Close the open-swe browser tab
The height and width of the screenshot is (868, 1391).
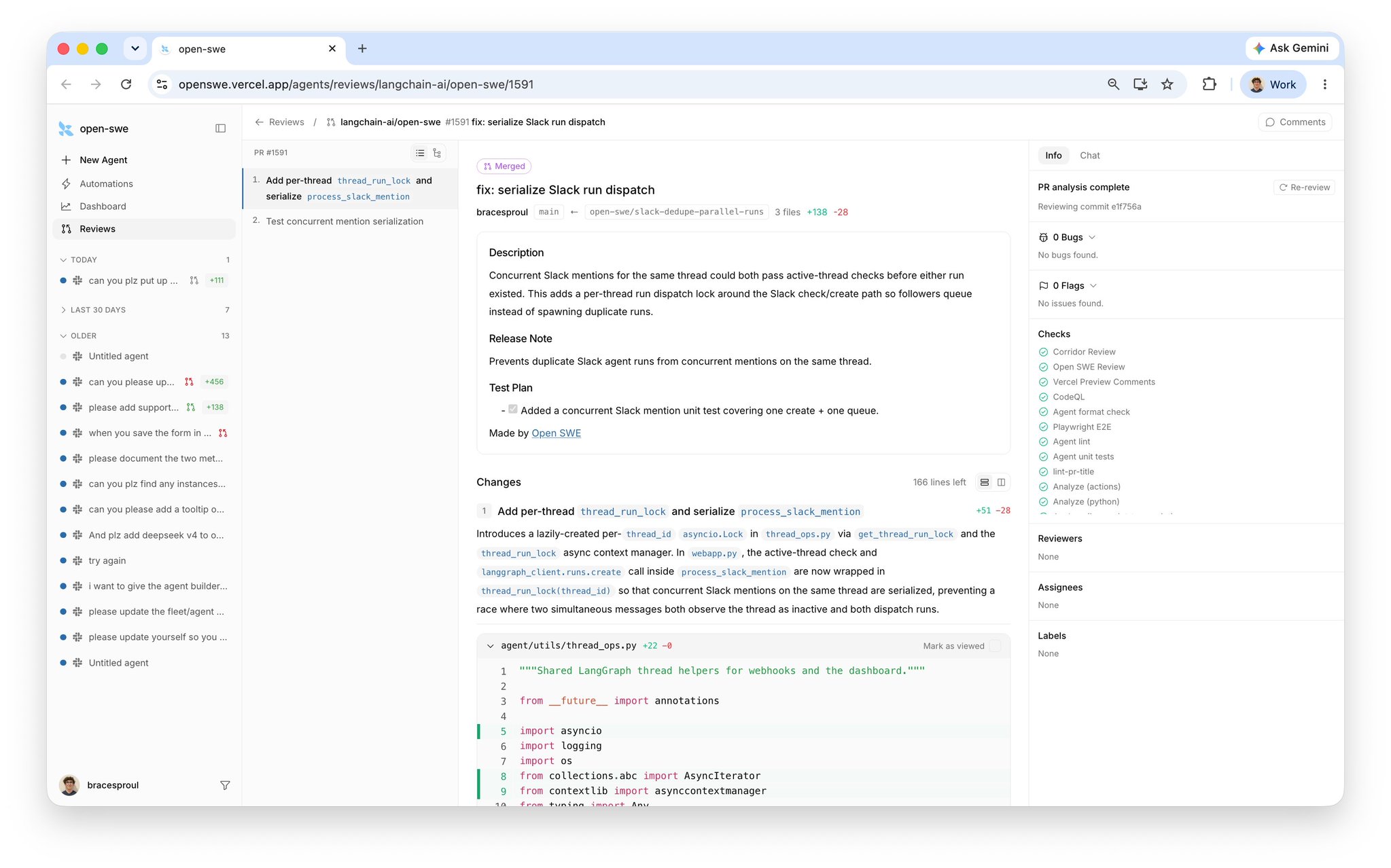(x=332, y=48)
